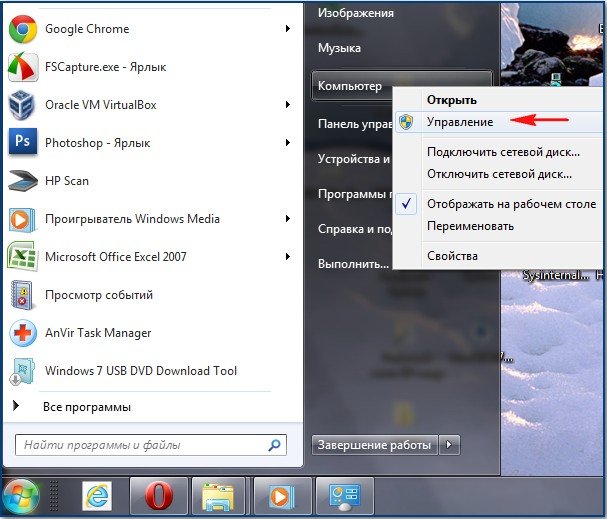Screen dimensions: 607x519
Task: Open 'Все программы' list
Action: click(x=86, y=407)
